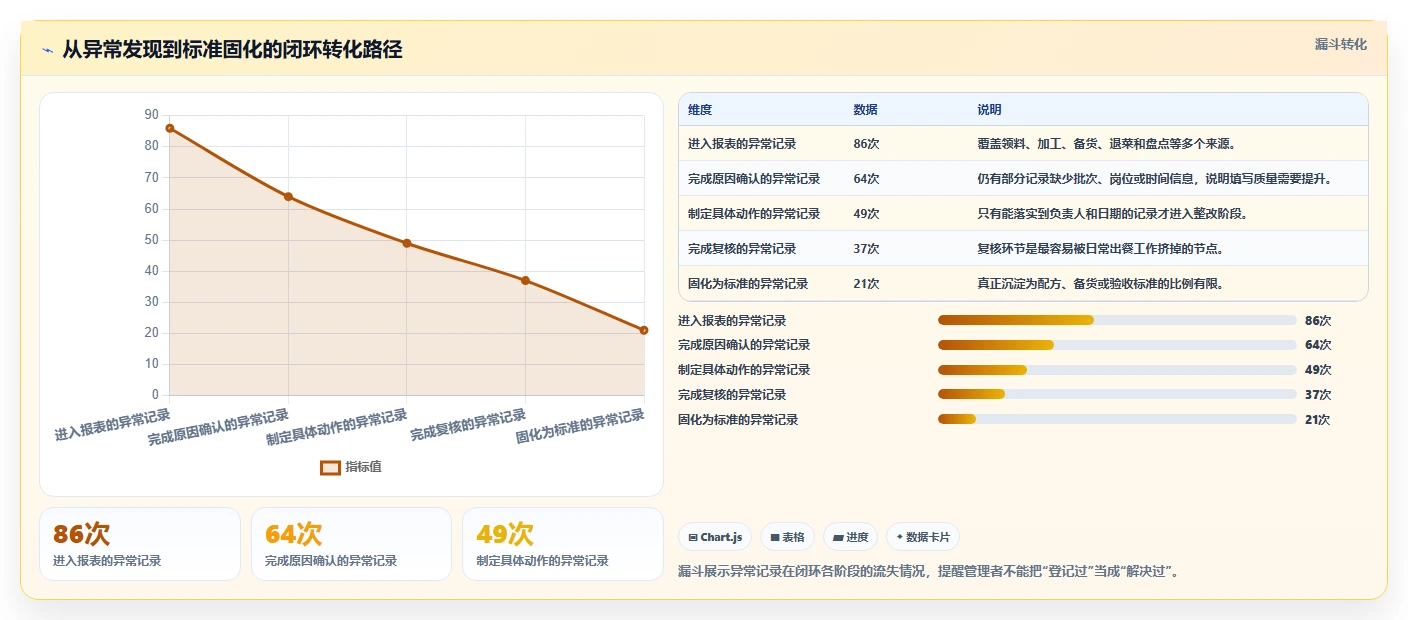The image size is (1408, 620).
Task: Click the 37次 value right of progress bar
Action: coord(1318,395)
